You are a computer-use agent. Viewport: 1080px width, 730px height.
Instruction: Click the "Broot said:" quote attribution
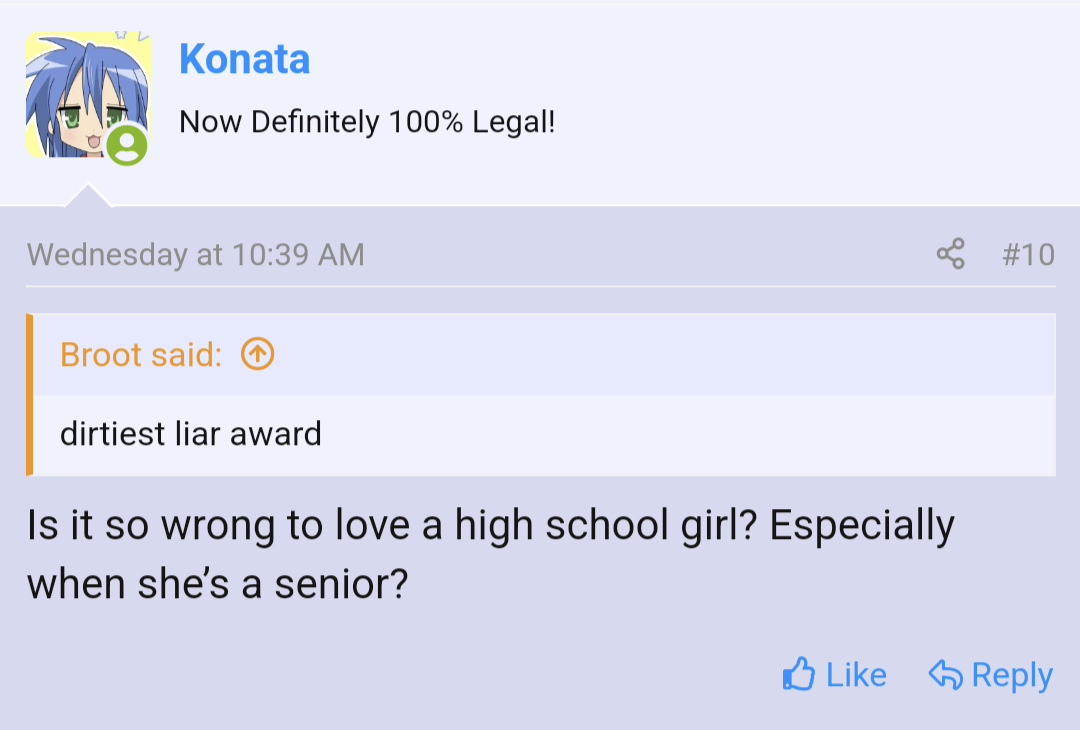click(x=141, y=354)
